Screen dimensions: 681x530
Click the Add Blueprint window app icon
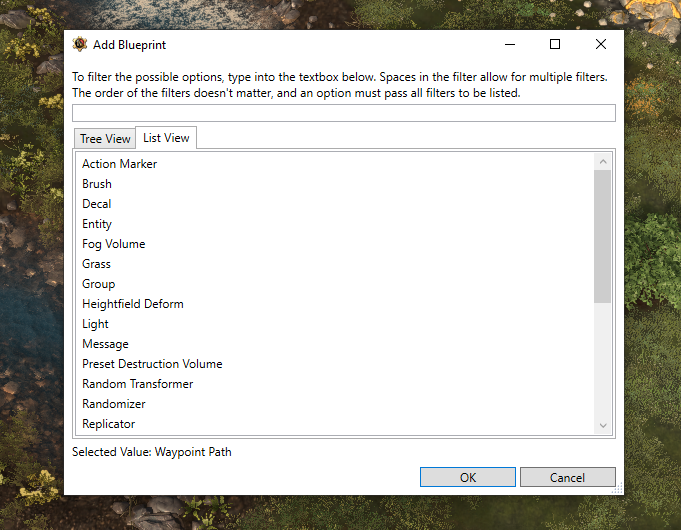[x=80, y=44]
